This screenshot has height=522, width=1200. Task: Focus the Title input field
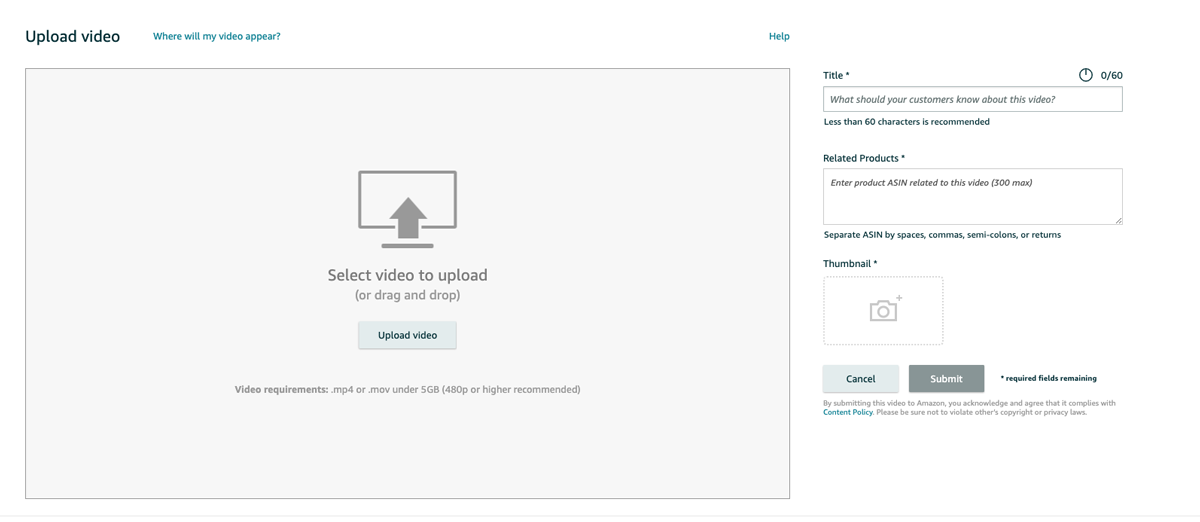972,99
